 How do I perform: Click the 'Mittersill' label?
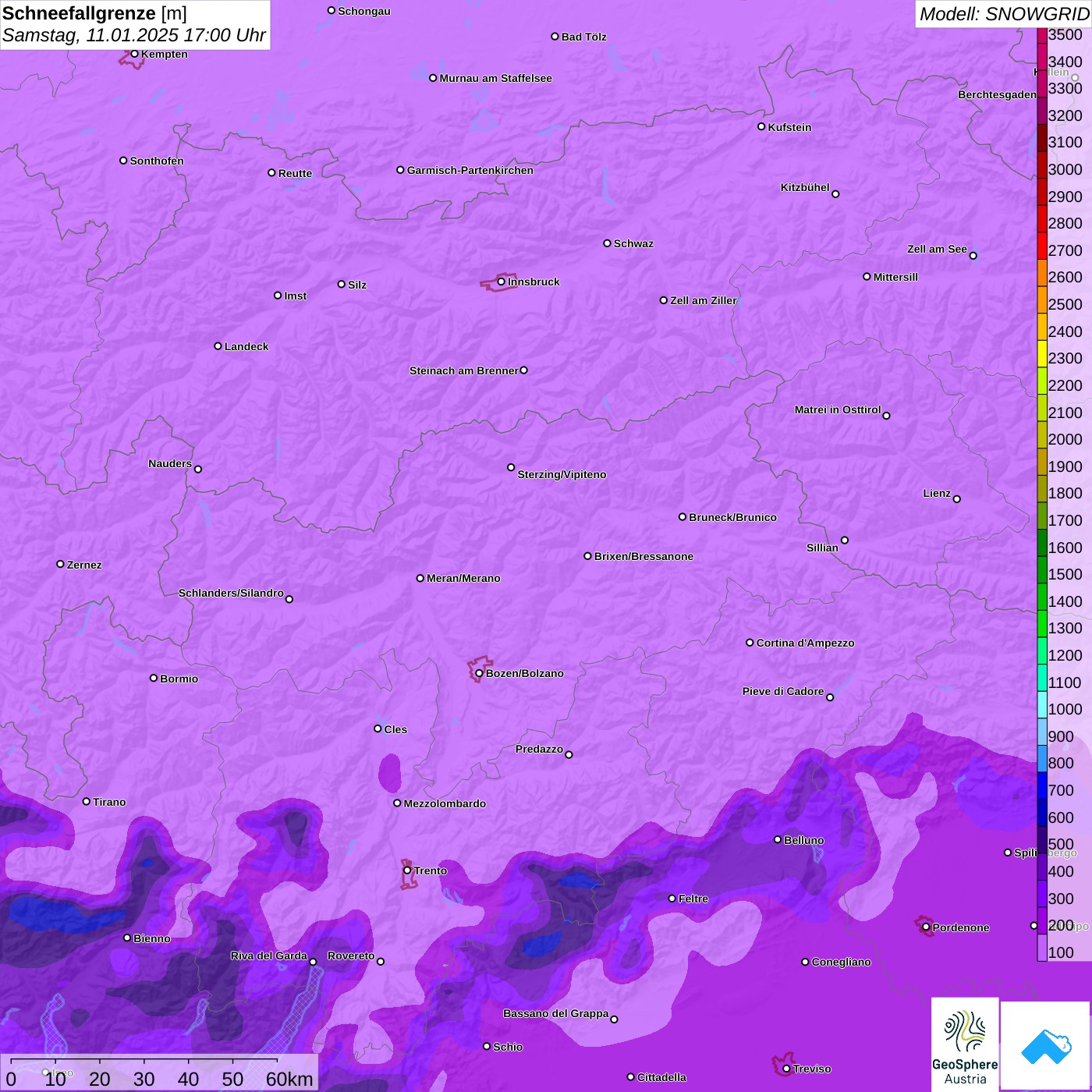pos(895,277)
